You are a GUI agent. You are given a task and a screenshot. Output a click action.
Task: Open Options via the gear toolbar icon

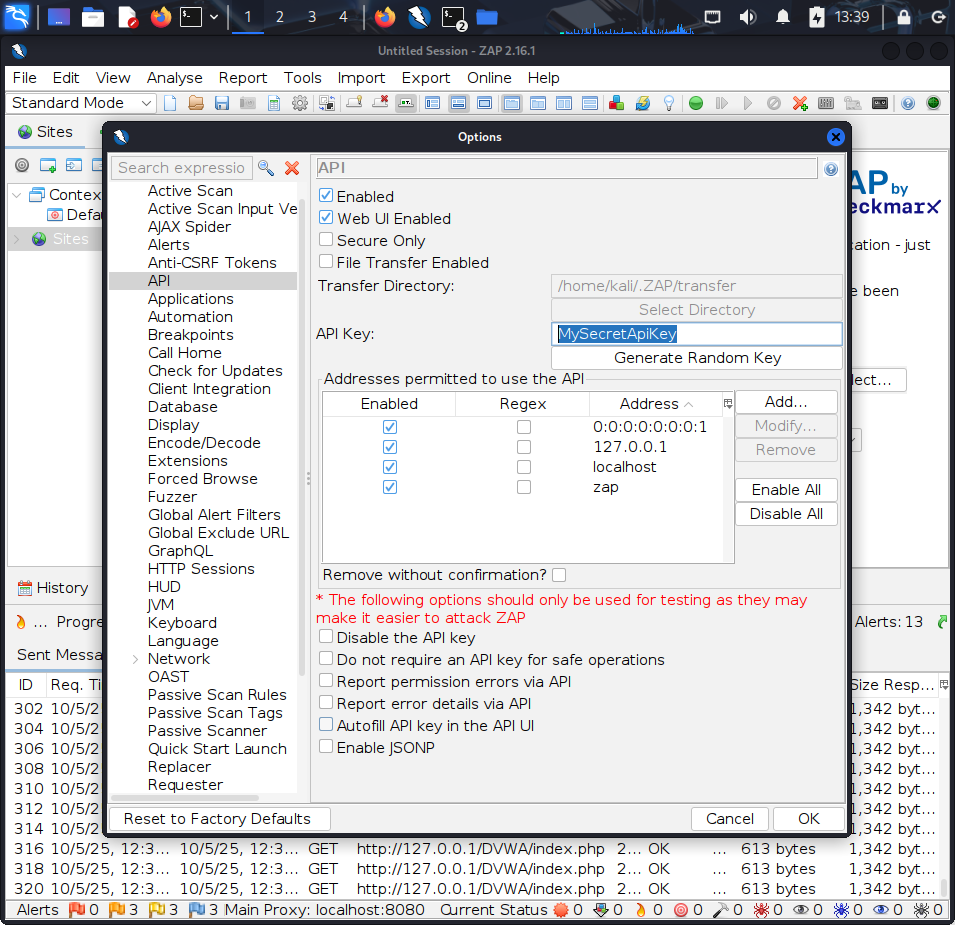pyautogui.click(x=300, y=103)
